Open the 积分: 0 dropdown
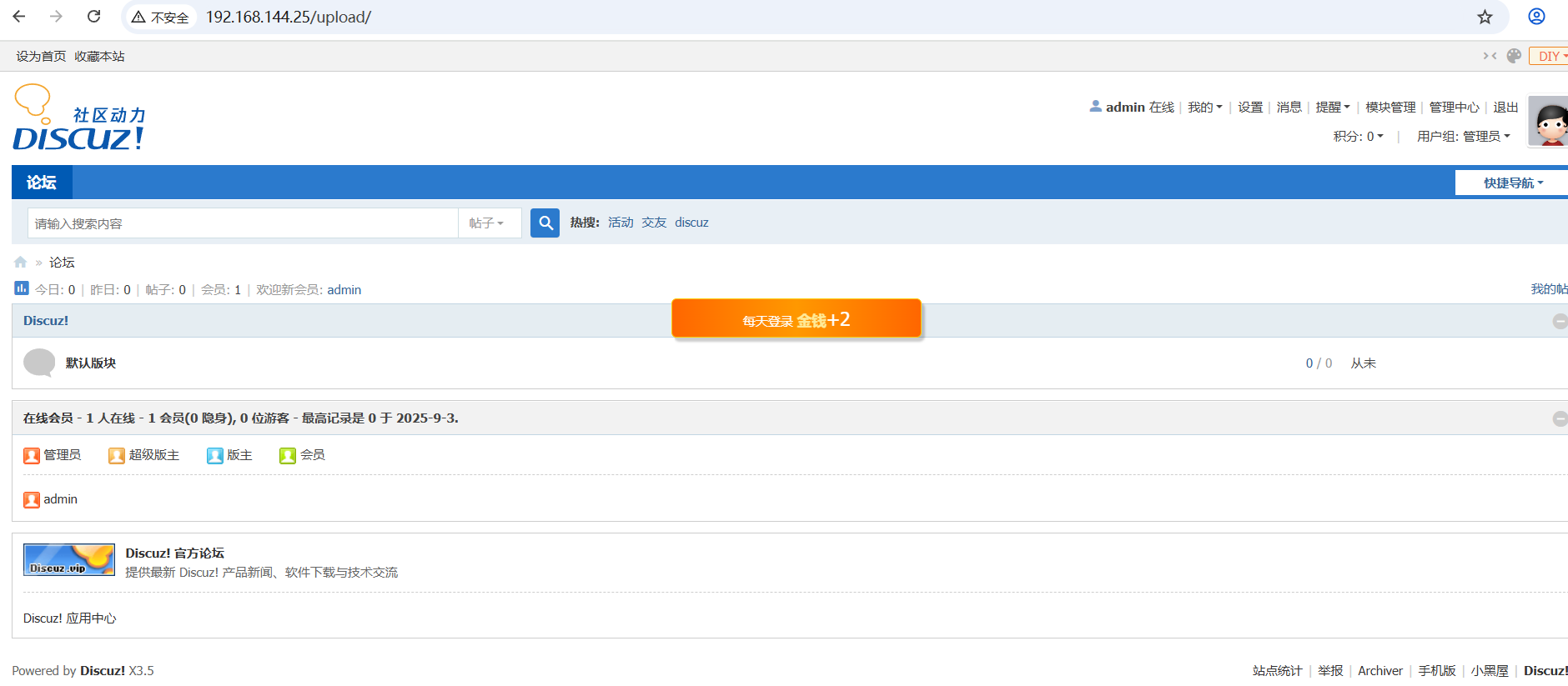Screen dimensions: 1568x686 click(x=1358, y=136)
